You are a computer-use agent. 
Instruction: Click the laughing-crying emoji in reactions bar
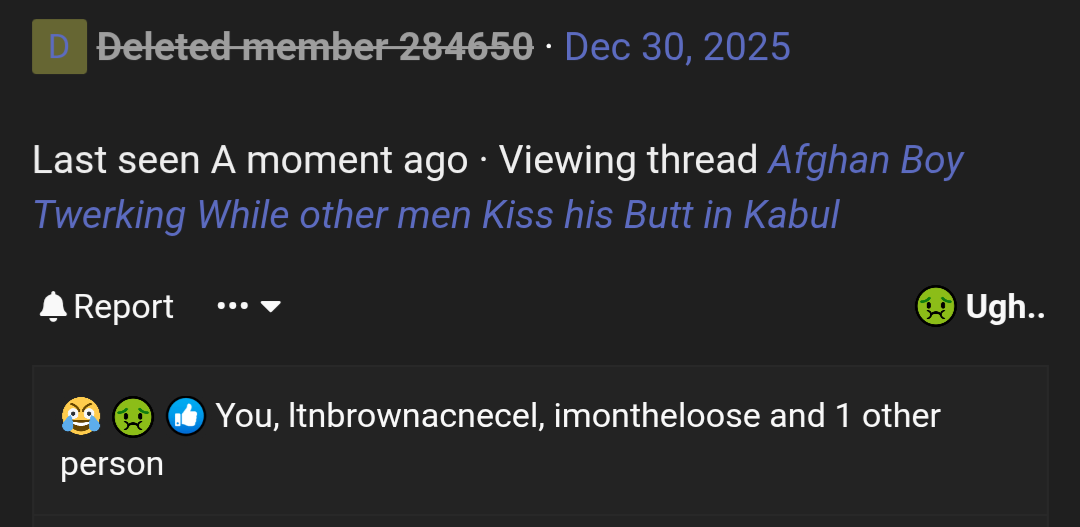(81, 415)
